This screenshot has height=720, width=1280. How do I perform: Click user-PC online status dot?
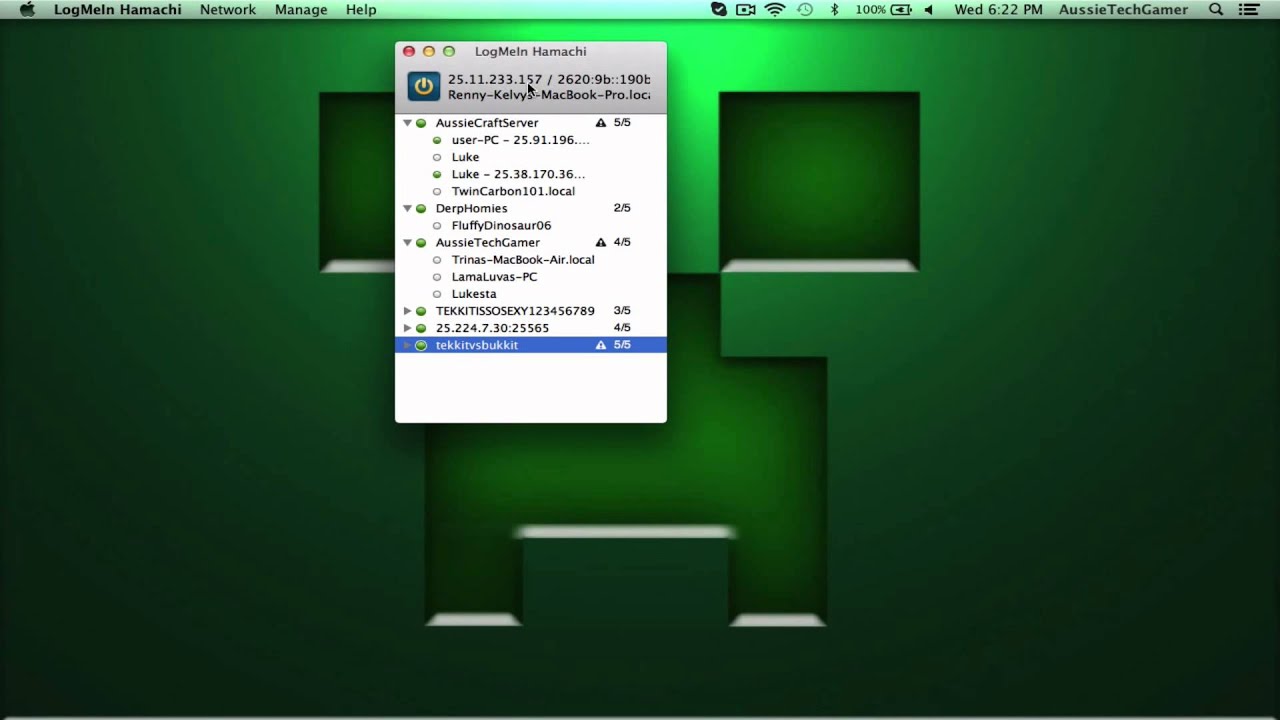[x=437, y=140]
